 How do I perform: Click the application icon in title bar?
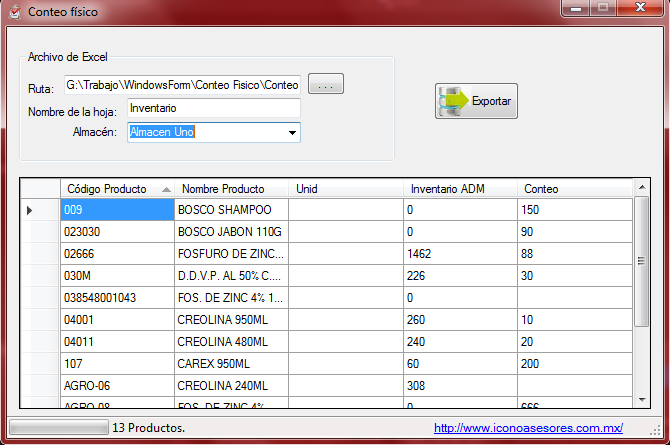pyautogui.click(x=14, y=12)
